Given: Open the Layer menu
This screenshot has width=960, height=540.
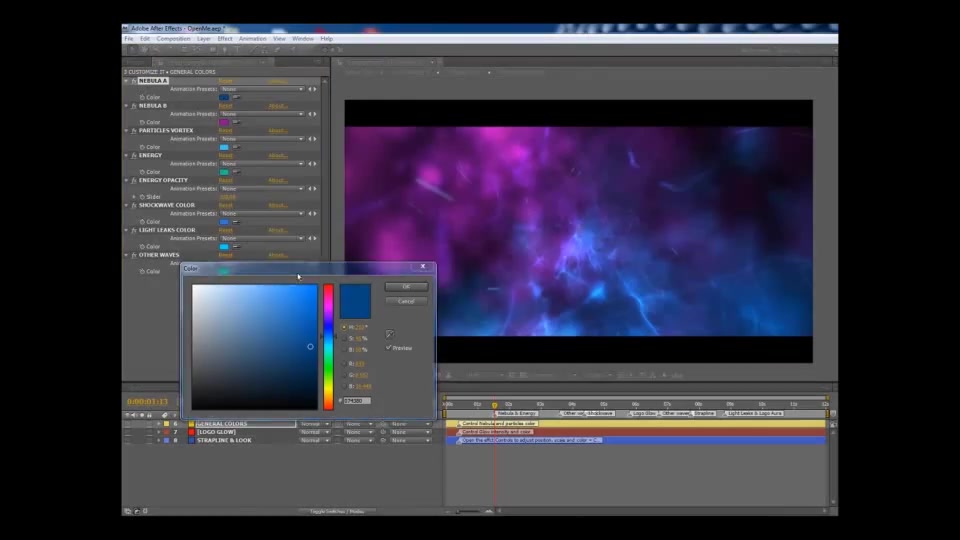Looking at the screenshot, I should point(204,39).
